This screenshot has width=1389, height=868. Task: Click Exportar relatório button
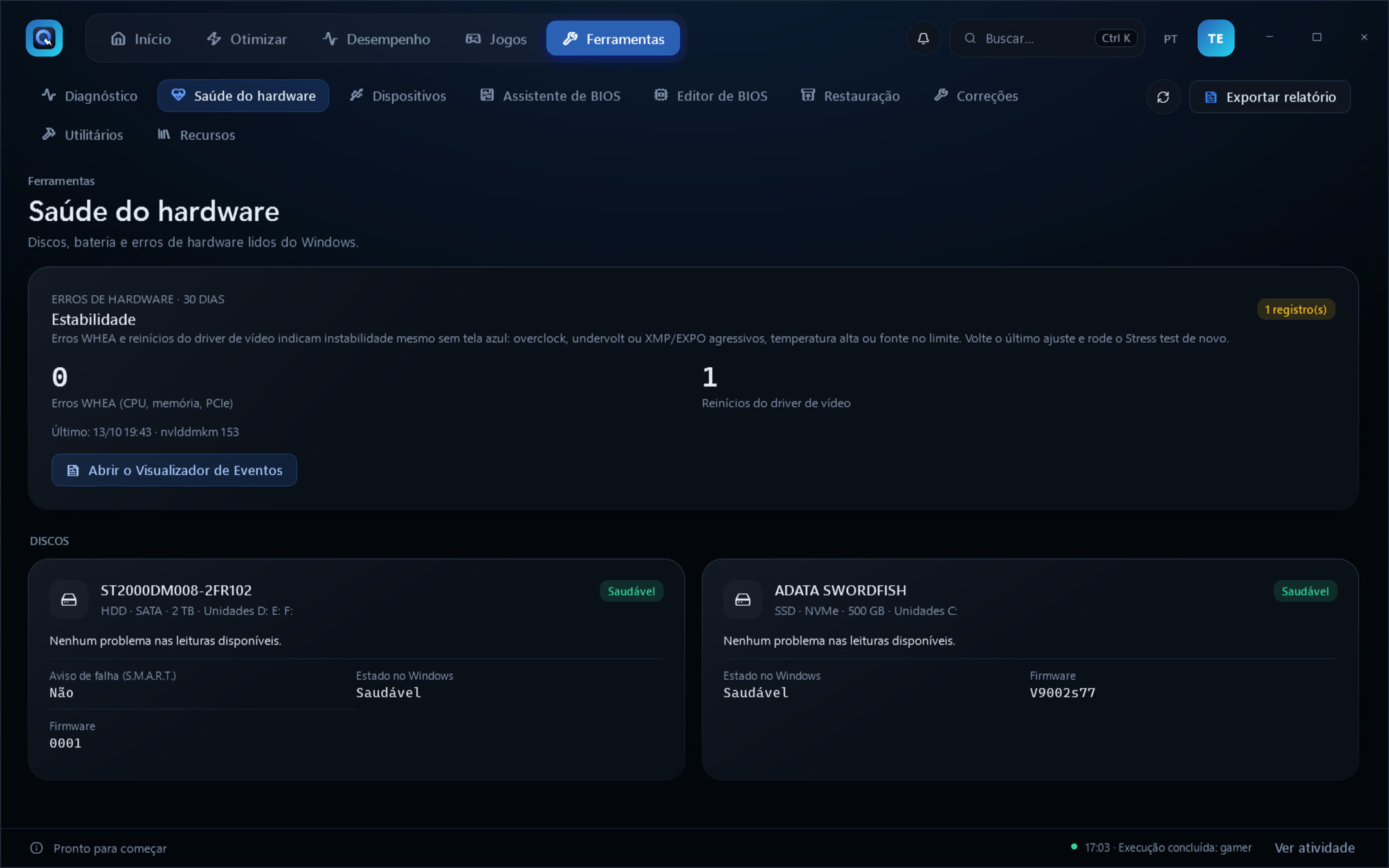coord(1269,97)
